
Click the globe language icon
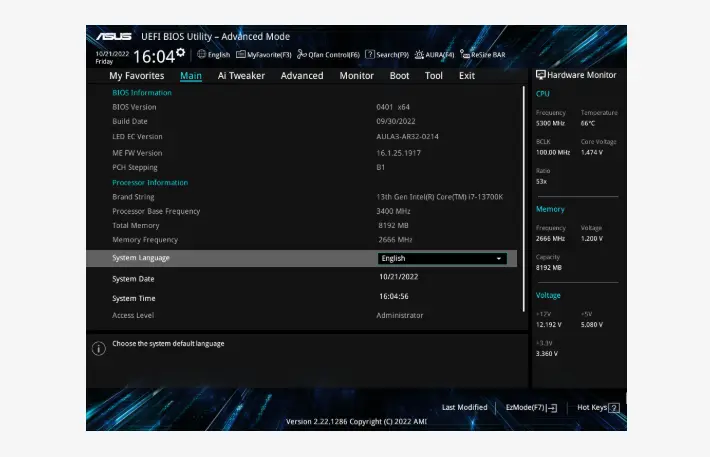(x=202, y=55)
